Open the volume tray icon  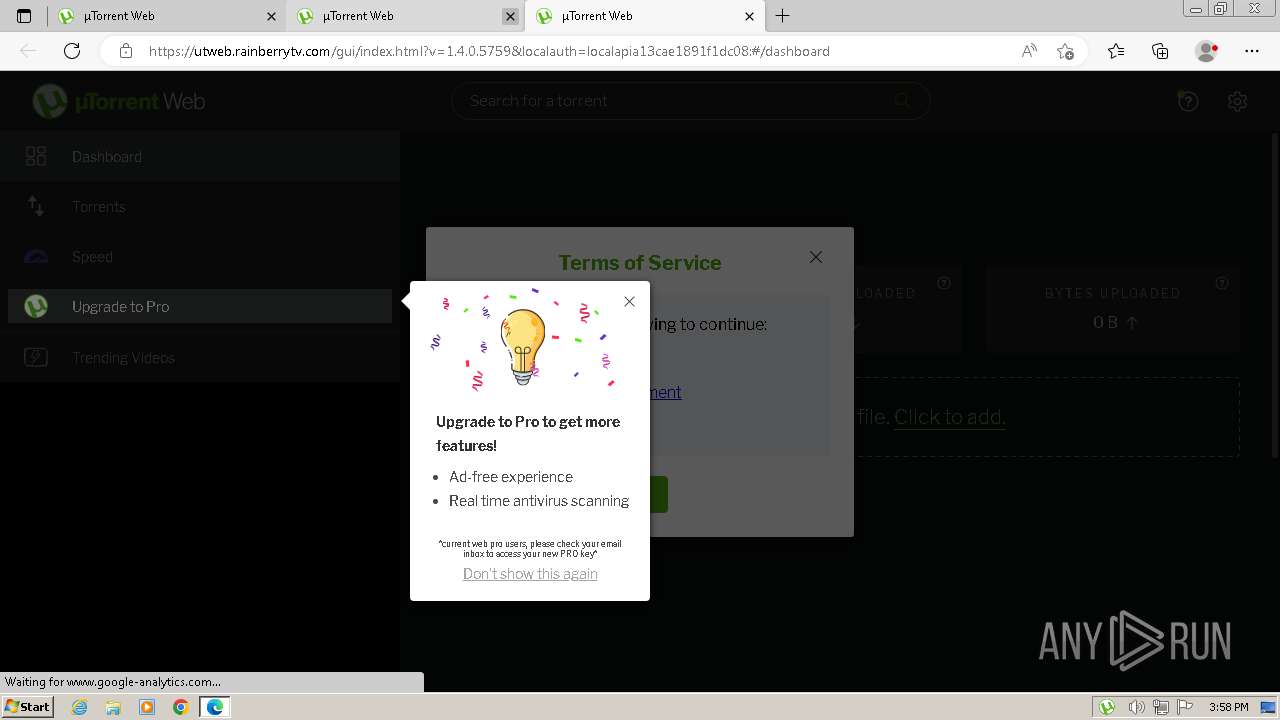1136,707
